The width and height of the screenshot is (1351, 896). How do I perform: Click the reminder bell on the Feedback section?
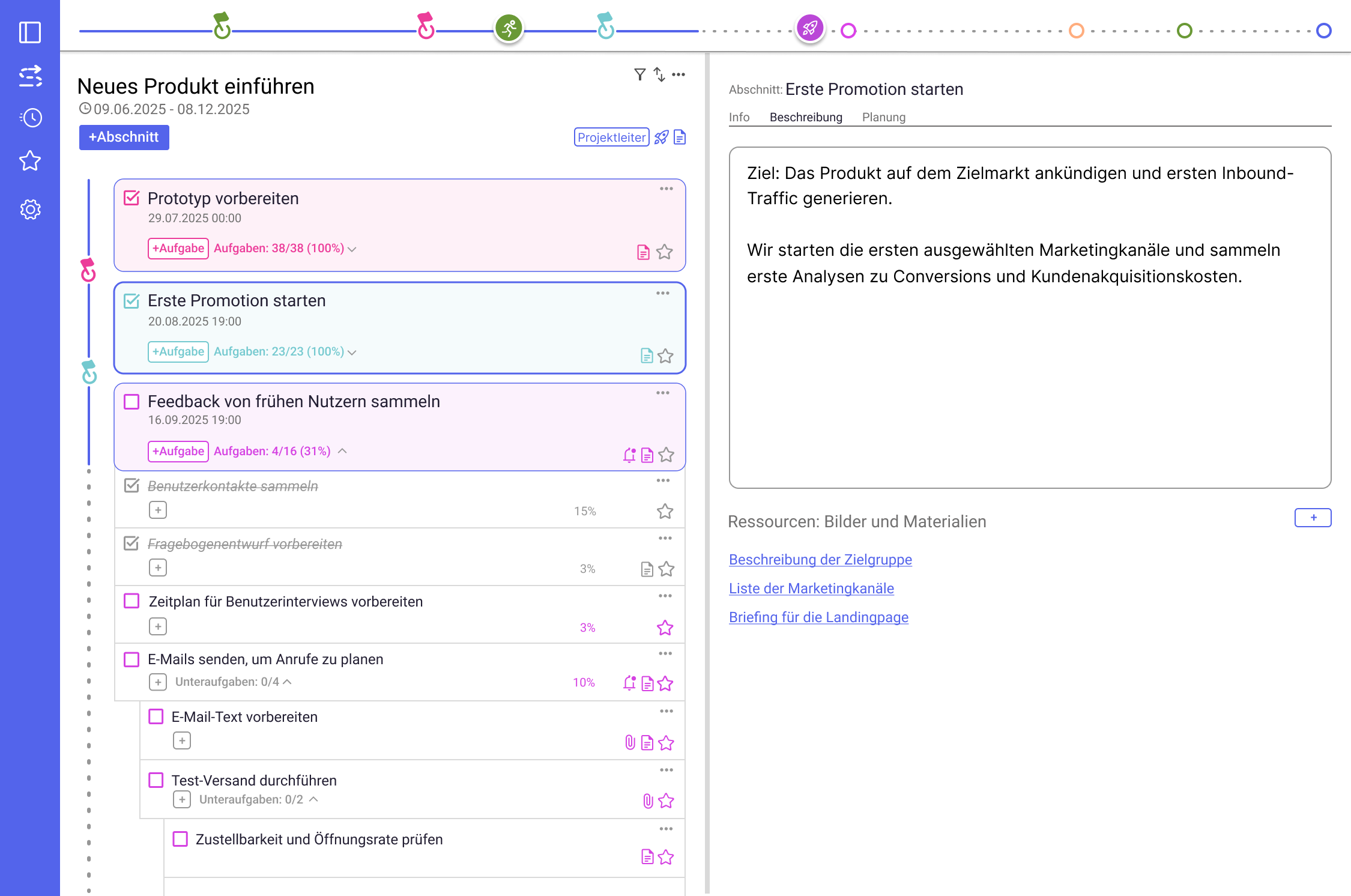pos(629,455)
